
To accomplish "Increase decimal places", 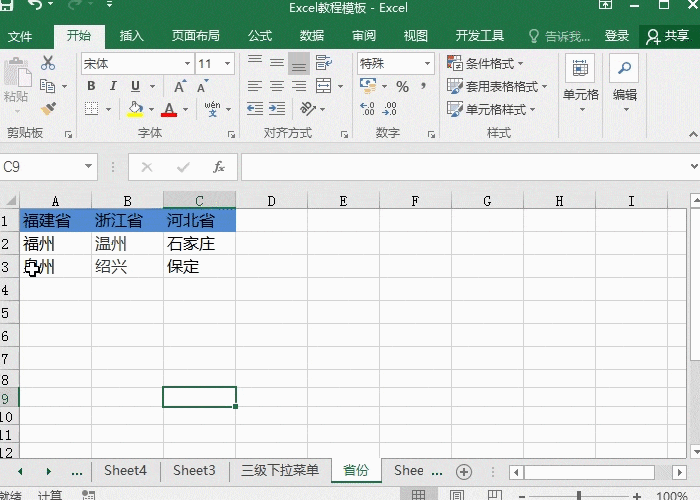I will tap(367, 108).
